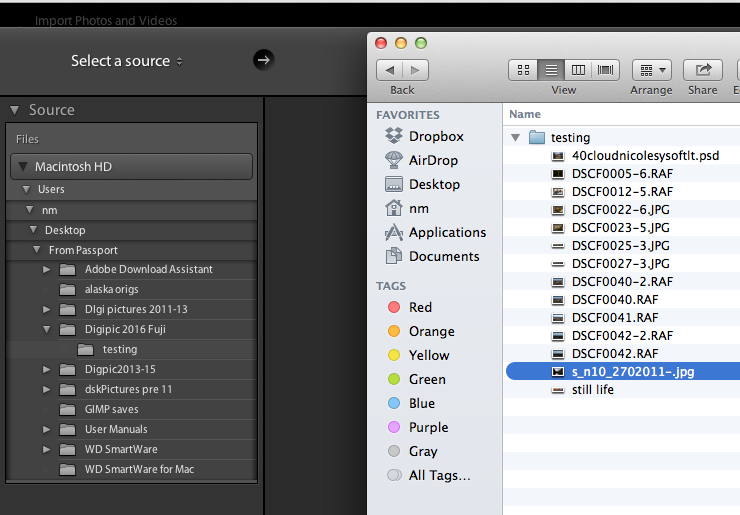Screen dimensions: 740x515
Task: Select the alaska origs folder
Action: tap(111, 289)
